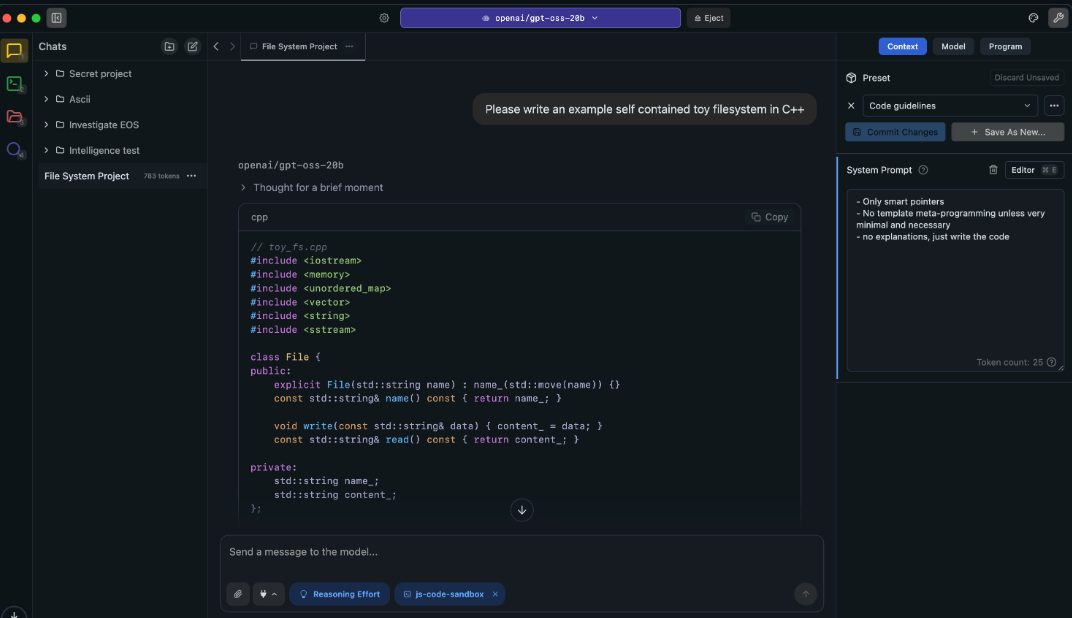Viewport: 1072px width, 618px height.
Task: Open the openai/gpt-oss-20b model selector
Action: 540,18
